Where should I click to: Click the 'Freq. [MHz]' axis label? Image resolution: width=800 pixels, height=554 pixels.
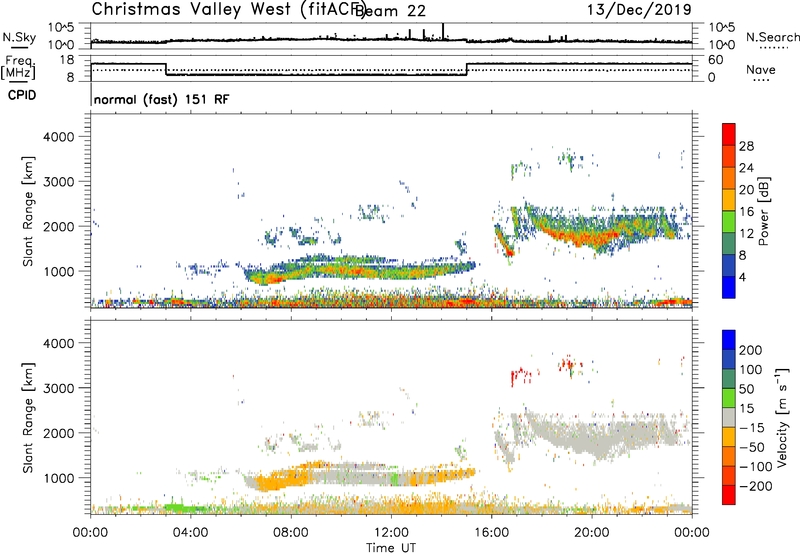click(18, 68)
